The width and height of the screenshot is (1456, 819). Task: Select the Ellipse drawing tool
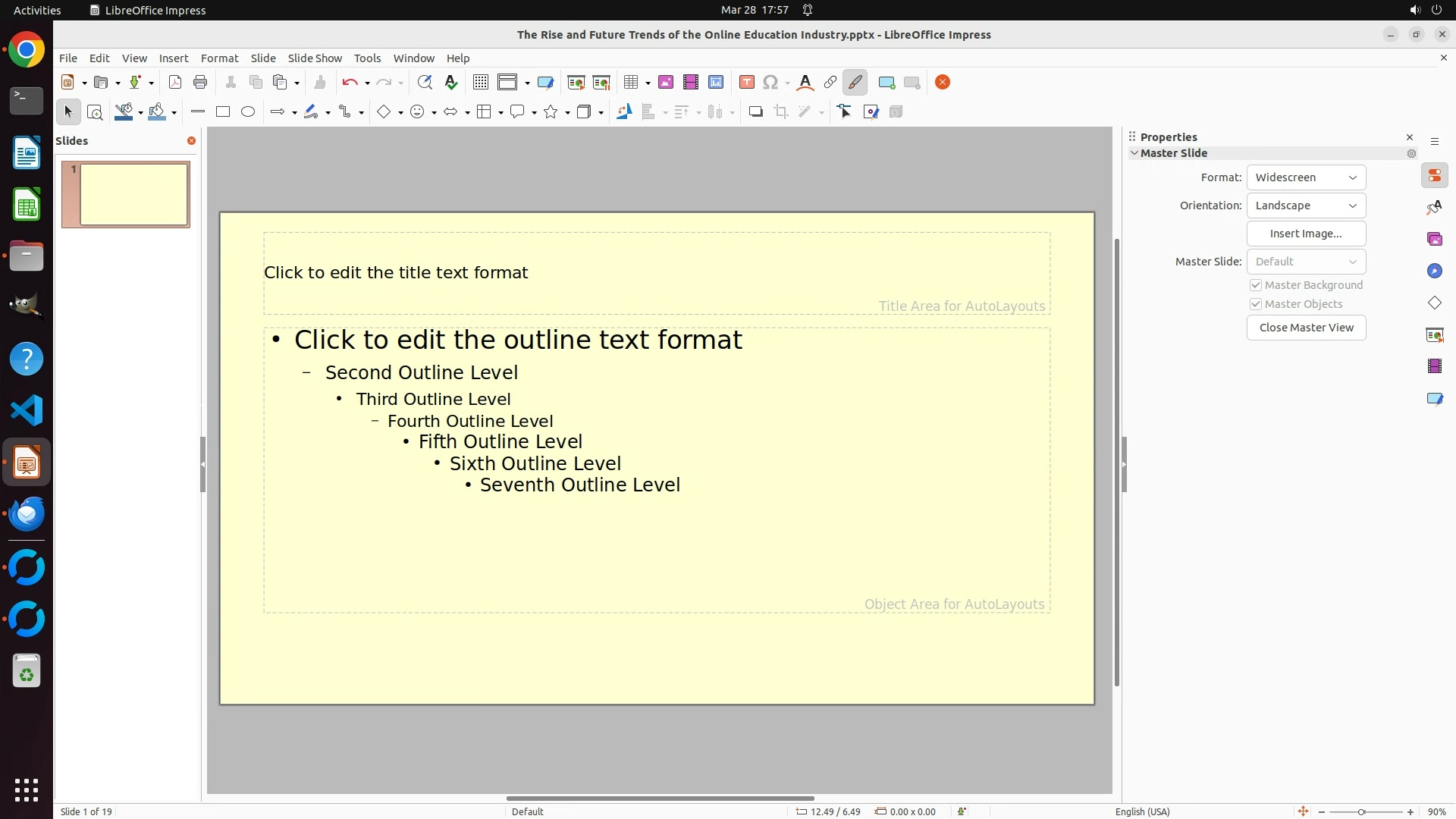point(248,112)
